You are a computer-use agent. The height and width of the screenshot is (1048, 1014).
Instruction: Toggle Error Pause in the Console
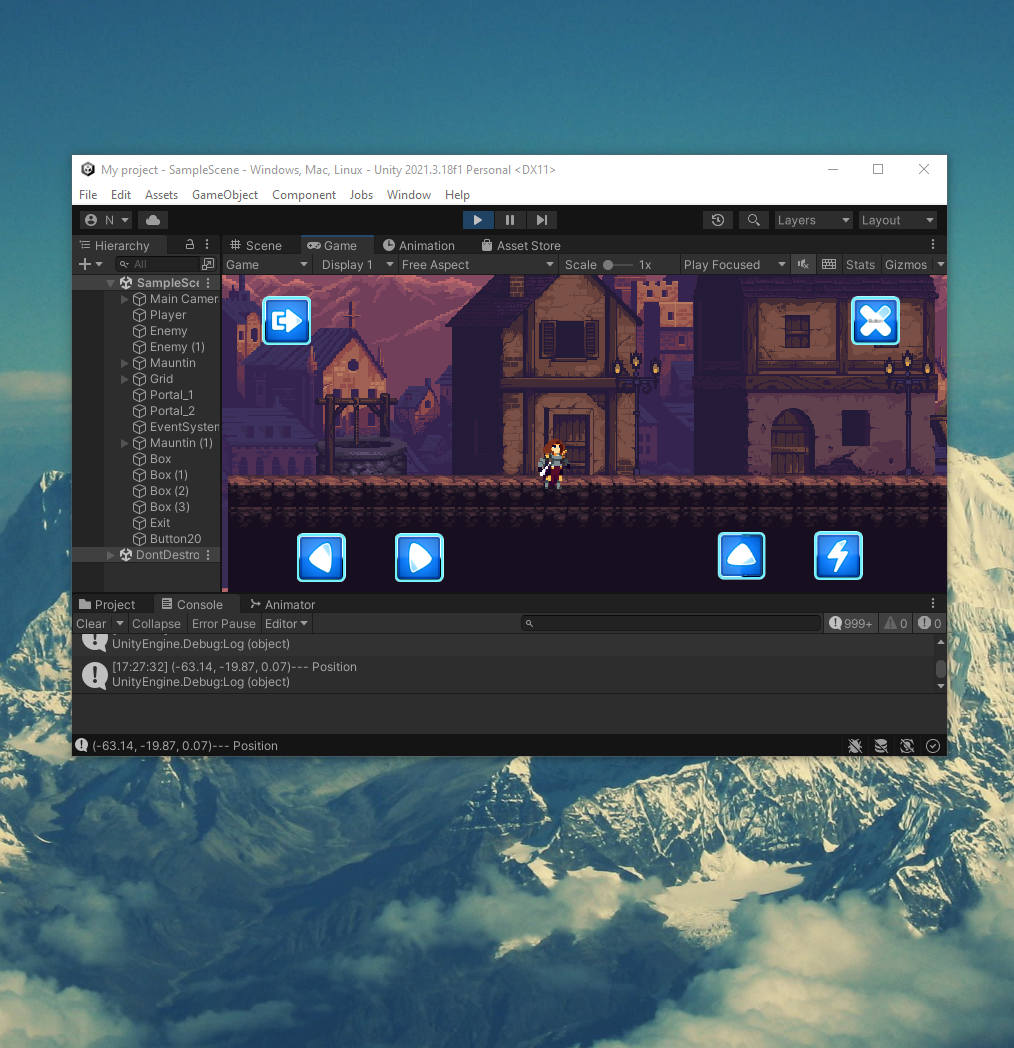pos(224,624)
